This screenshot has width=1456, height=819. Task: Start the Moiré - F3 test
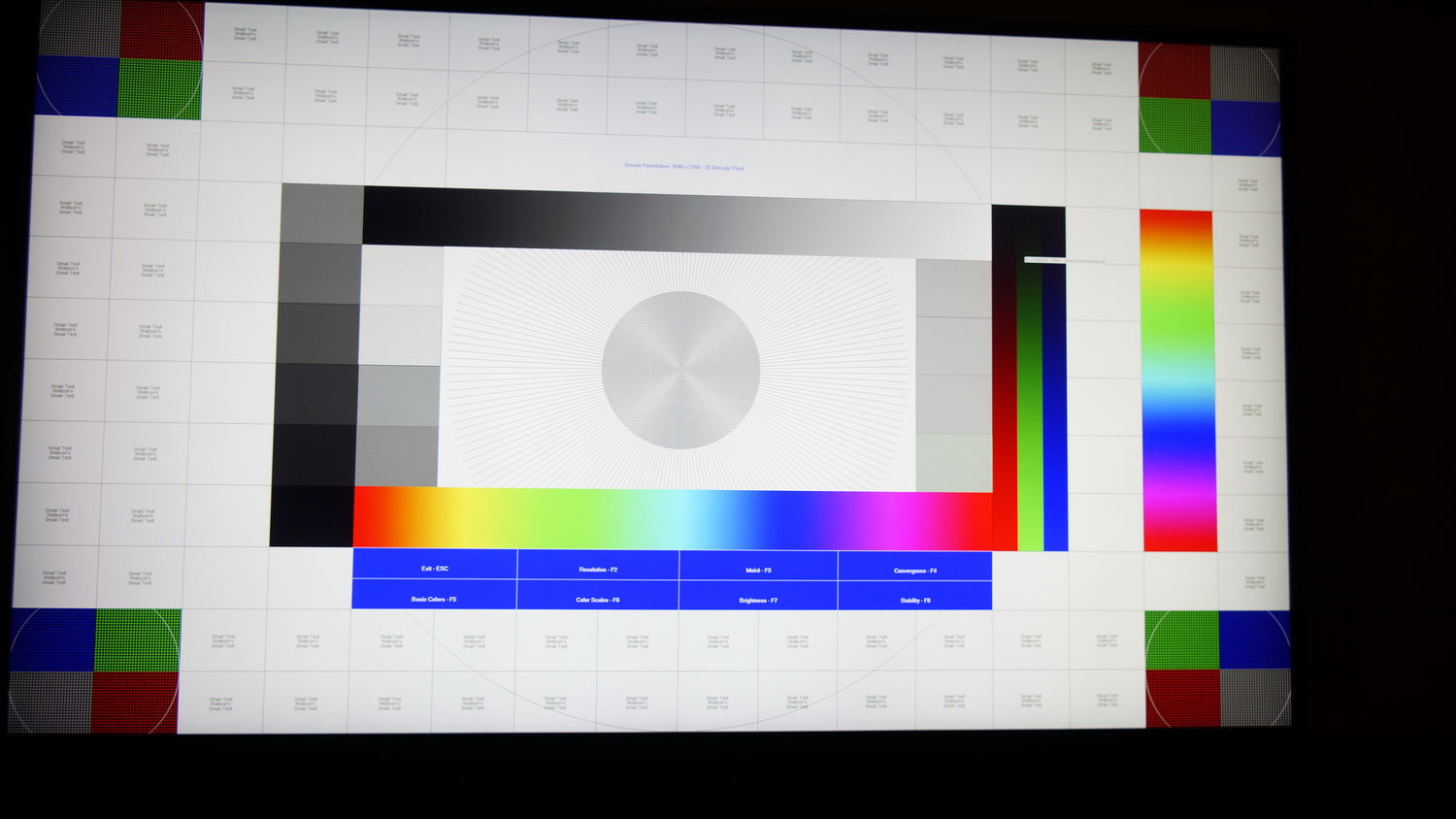click(x=758, y=570)
